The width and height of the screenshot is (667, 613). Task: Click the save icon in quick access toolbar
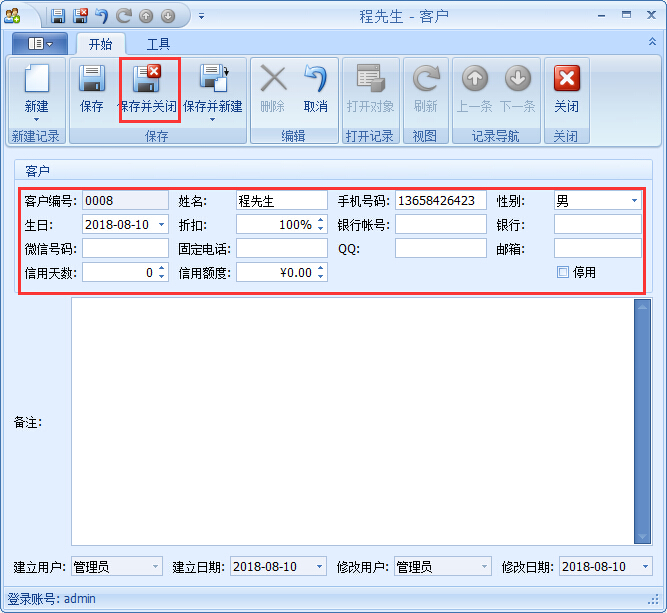58,16
